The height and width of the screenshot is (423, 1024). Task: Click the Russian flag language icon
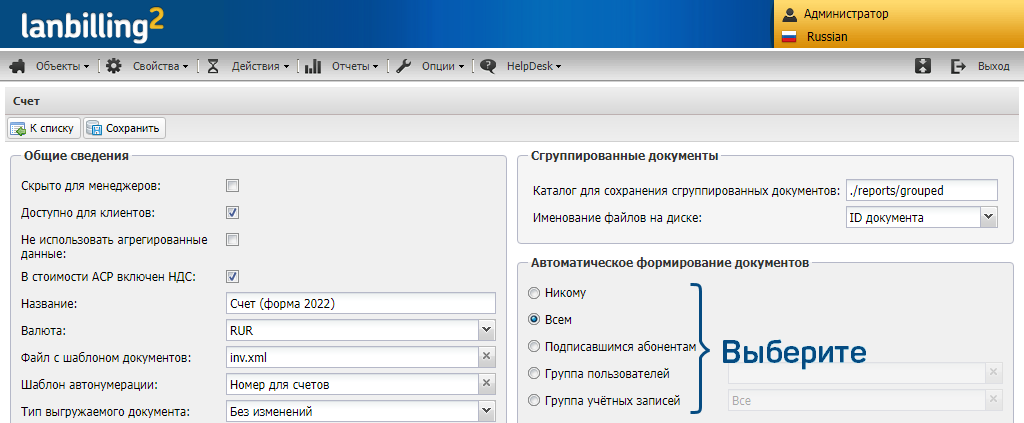pyautogui.click(x=789, y=36)
